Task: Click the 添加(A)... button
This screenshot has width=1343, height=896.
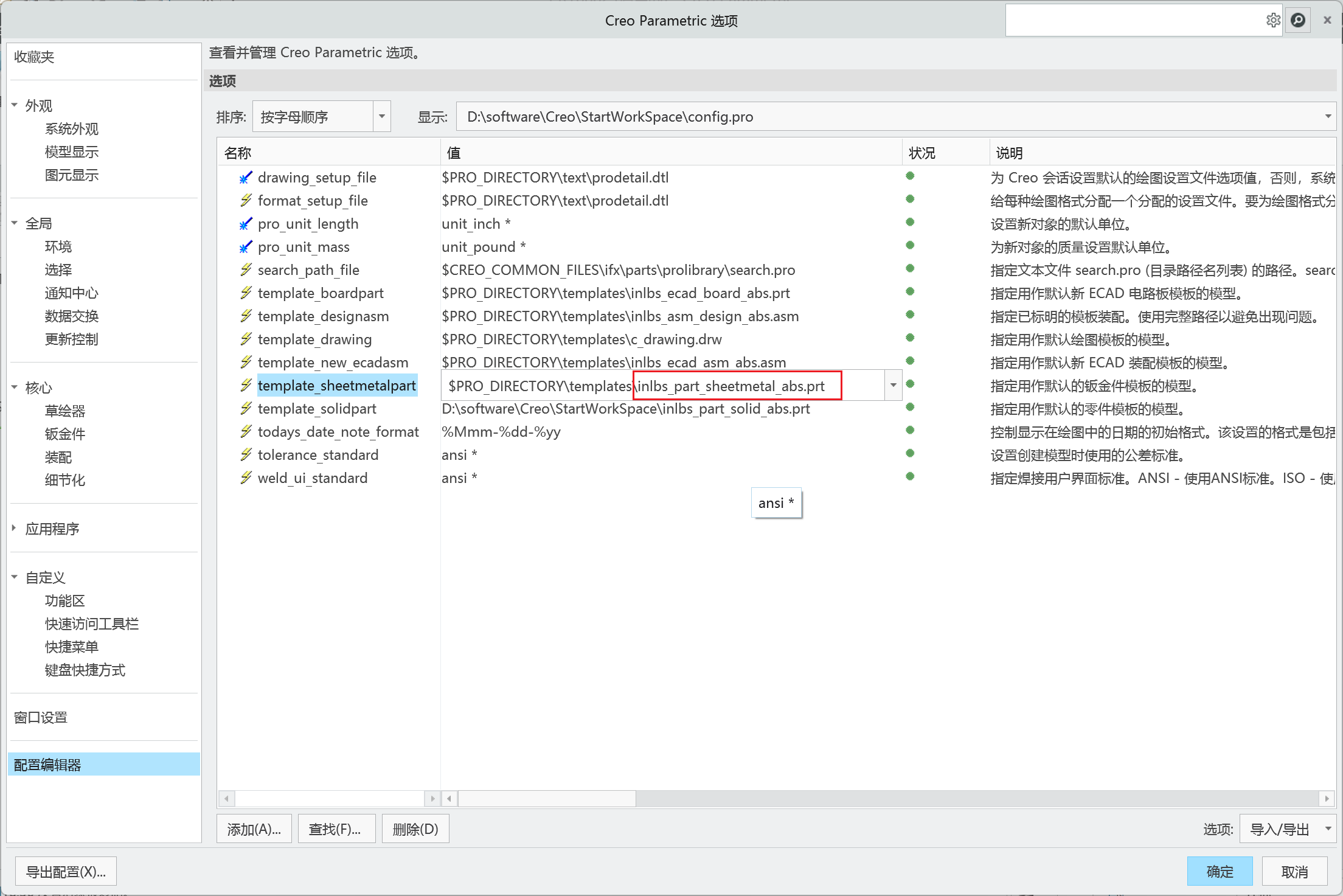Action: 254,829
